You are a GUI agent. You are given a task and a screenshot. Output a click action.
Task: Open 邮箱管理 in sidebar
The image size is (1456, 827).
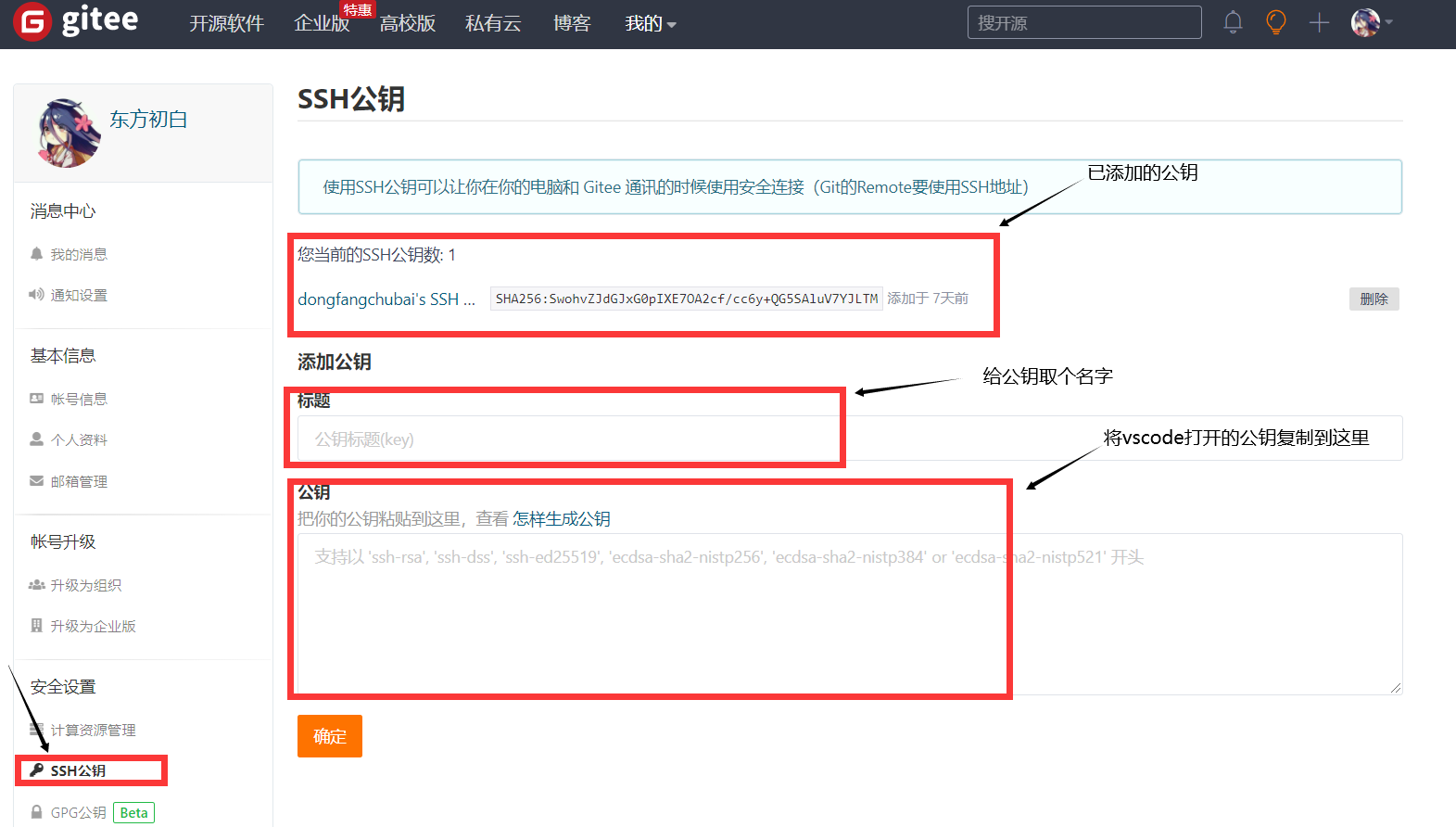coord(79,481)
